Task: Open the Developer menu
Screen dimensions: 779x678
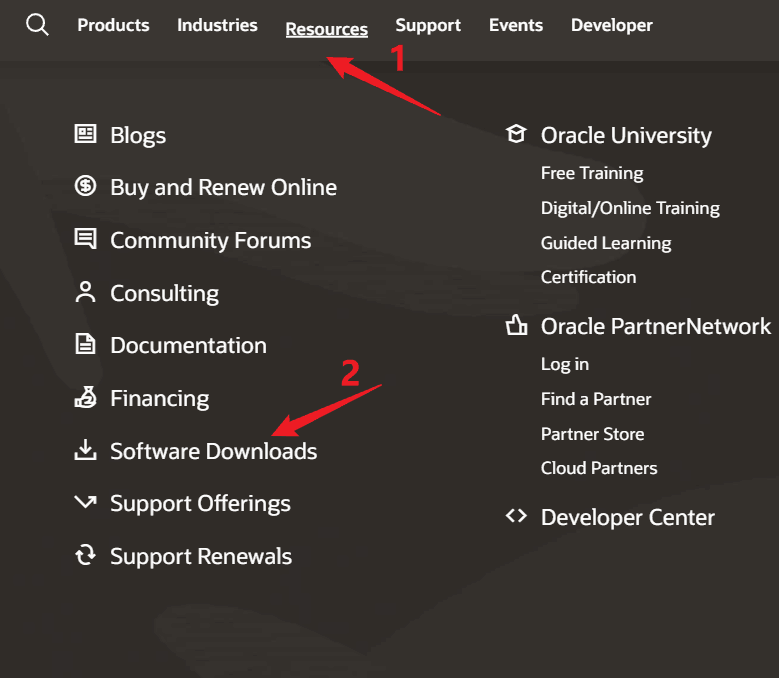Action: pos(611,26)
